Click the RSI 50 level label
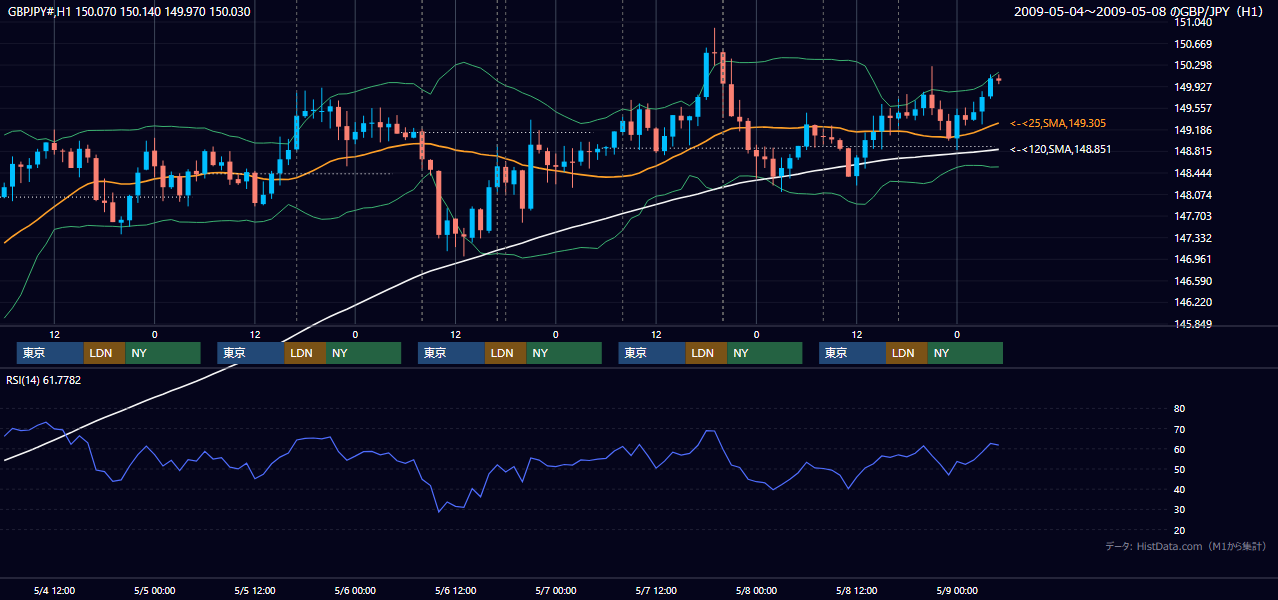This screenshot has width=1278, height=600. pyautogui.click(x=1180, y=469)
